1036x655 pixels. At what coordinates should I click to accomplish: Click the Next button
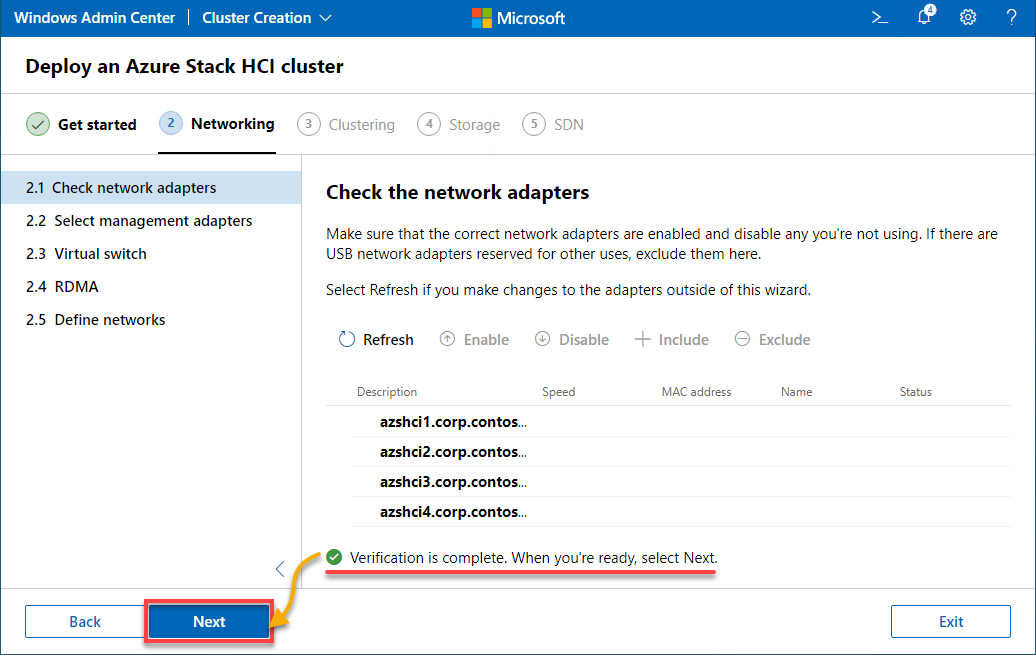pyautogui.click(x=209, y=621)
